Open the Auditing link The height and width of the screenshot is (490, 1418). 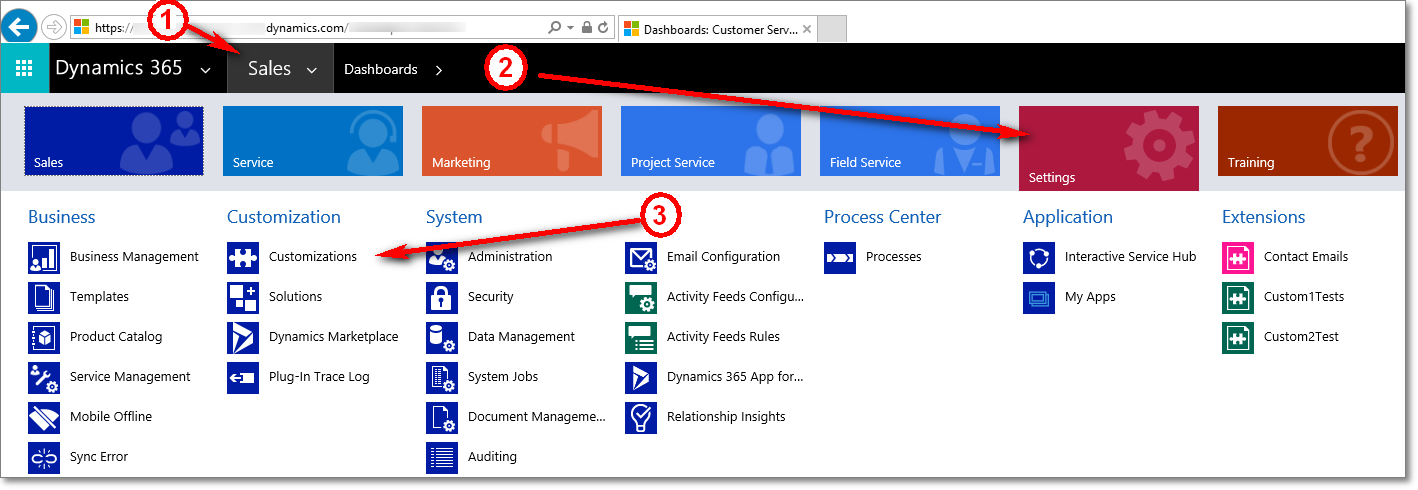[x=493, y=457]
